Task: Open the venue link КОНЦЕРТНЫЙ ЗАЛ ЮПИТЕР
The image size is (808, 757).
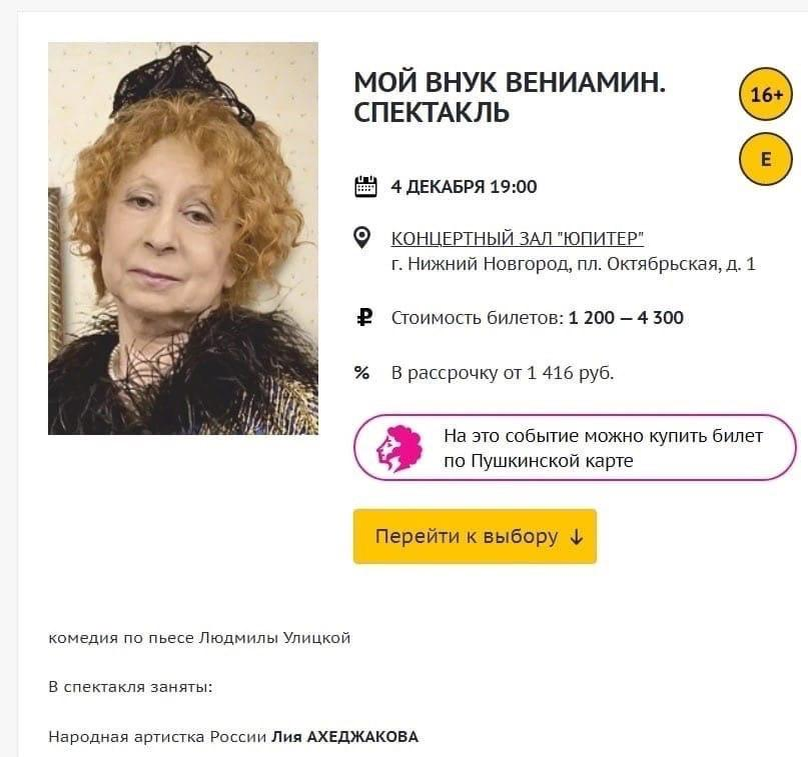Action: 517,236
